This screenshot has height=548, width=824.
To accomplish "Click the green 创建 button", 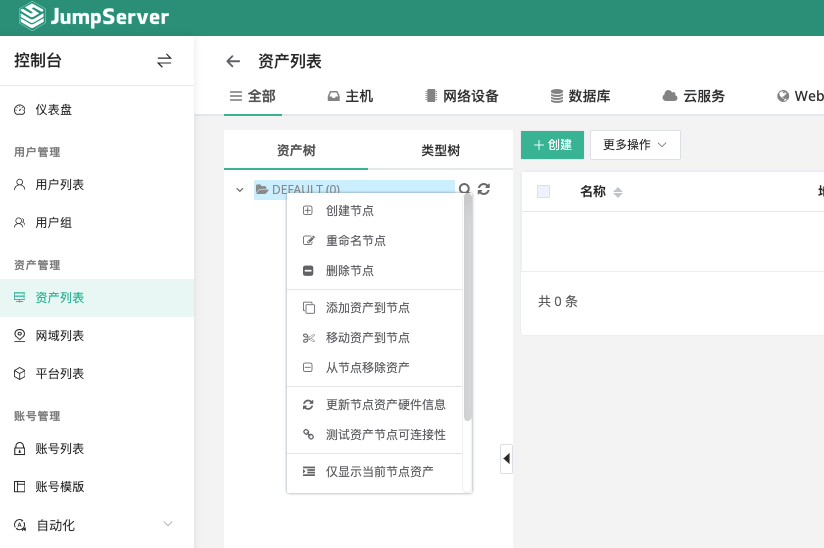I will 552,145.
